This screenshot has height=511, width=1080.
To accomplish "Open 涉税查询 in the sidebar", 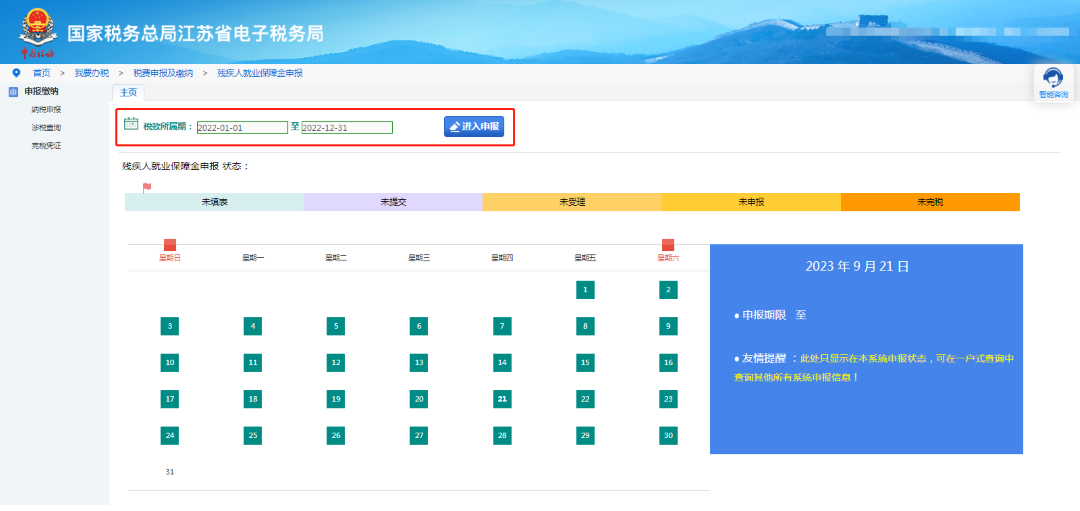I will 46,127.
